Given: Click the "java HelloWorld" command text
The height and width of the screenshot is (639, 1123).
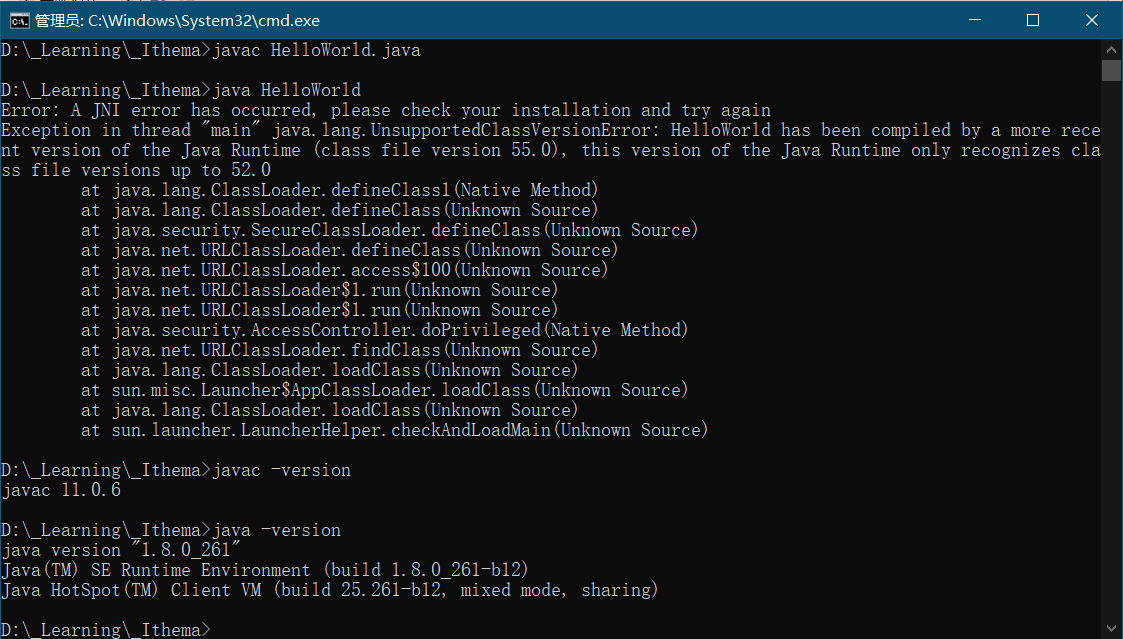Looking at the screenshot, I should (x=286, y=90).
